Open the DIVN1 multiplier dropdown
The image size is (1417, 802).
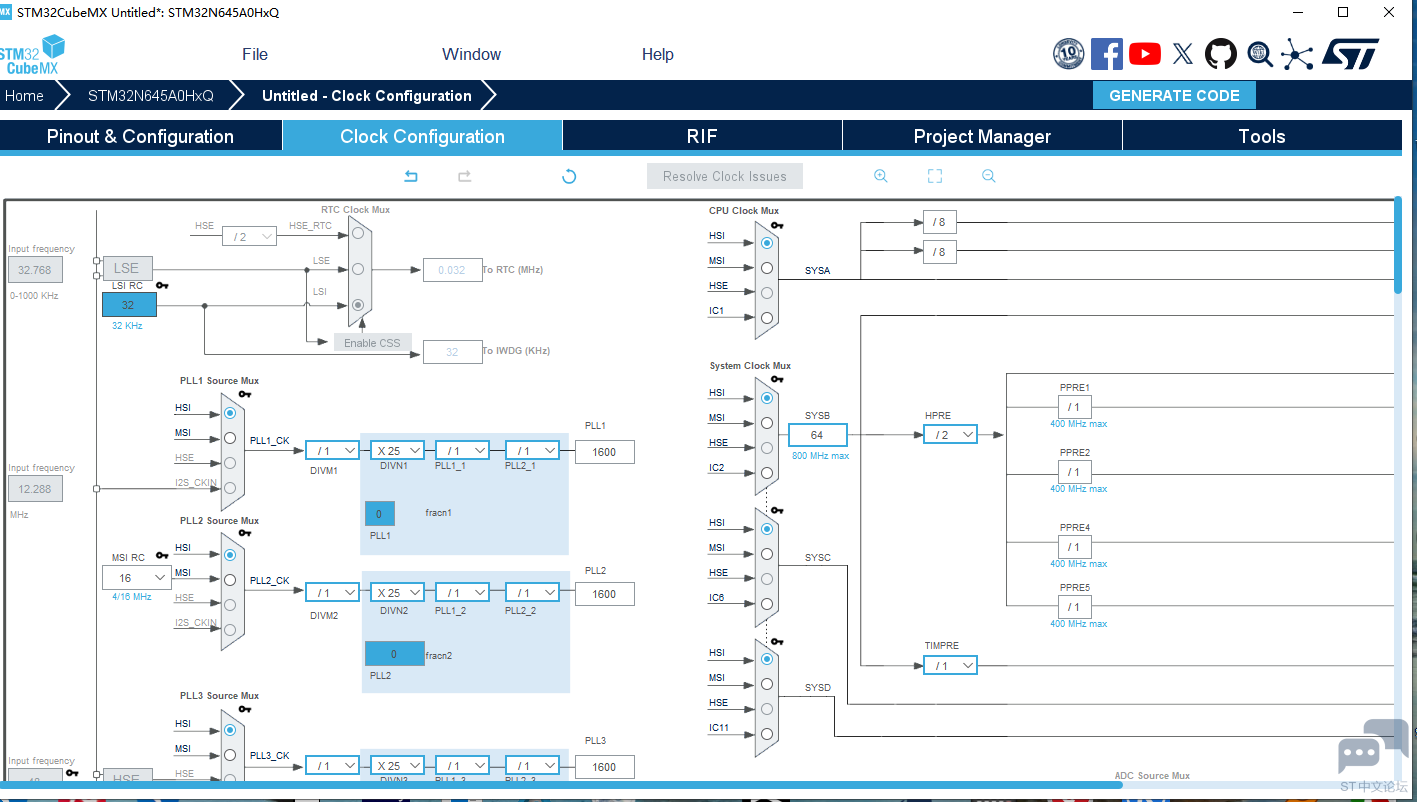(x=397, y=451)
